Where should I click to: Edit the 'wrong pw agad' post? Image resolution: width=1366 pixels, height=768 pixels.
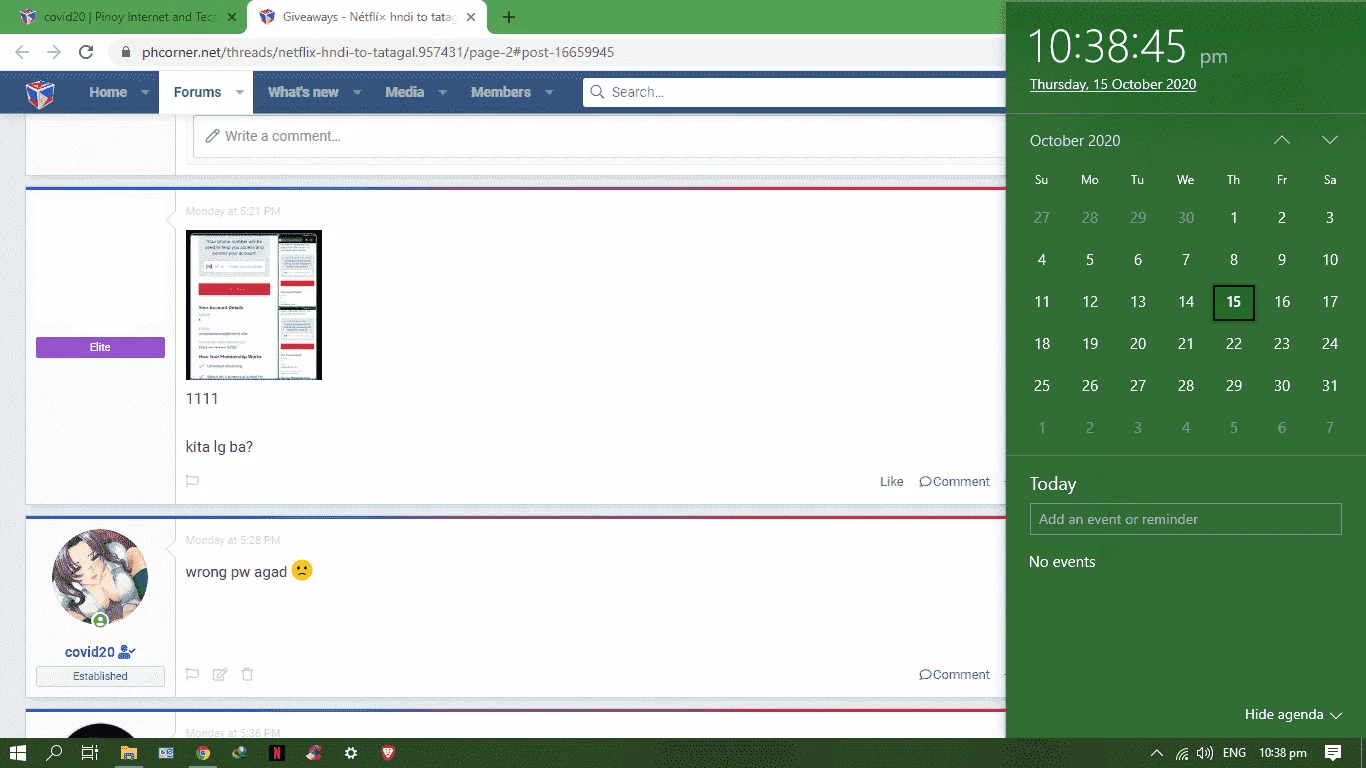220,674
